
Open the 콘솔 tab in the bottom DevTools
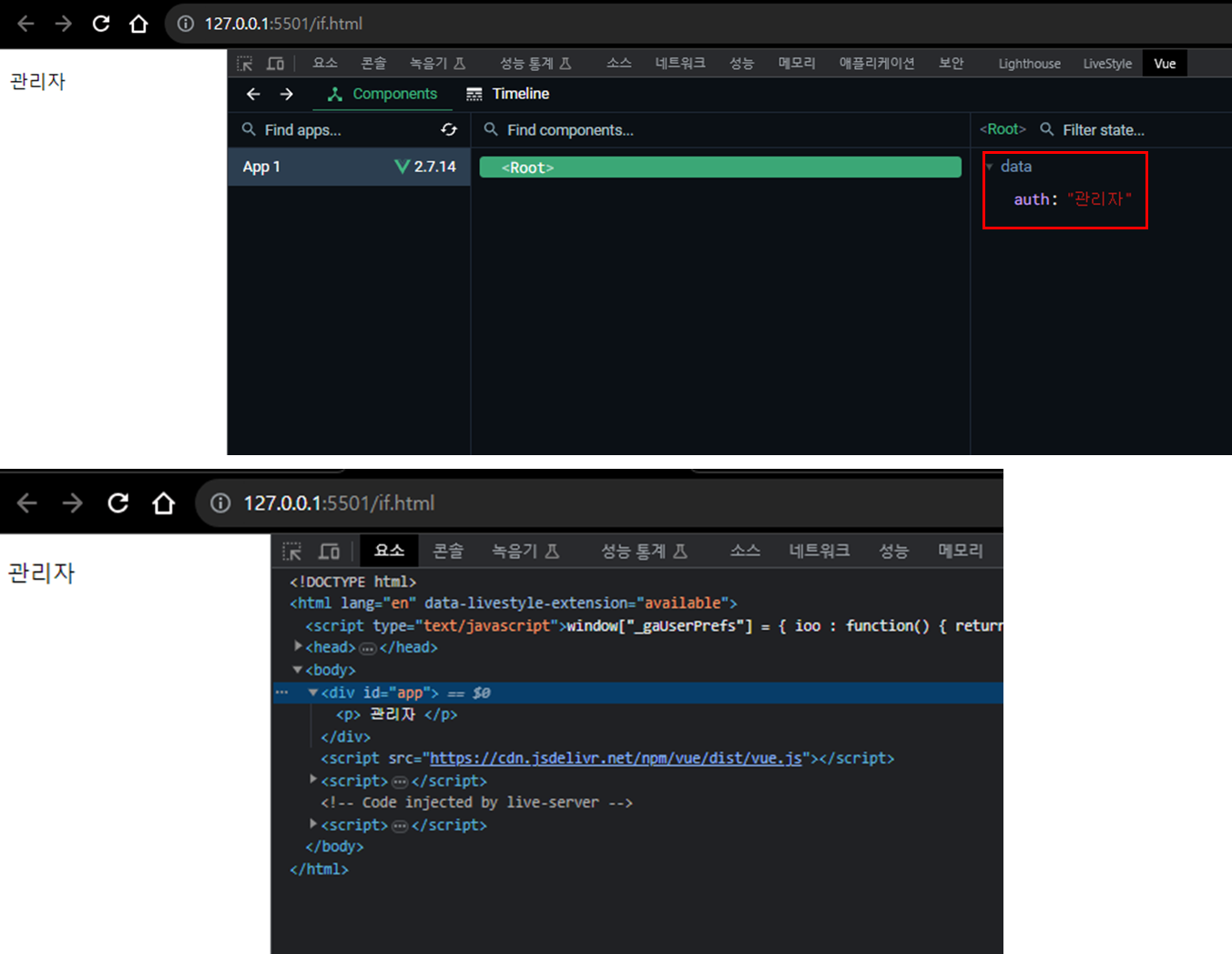pos(448,551)
